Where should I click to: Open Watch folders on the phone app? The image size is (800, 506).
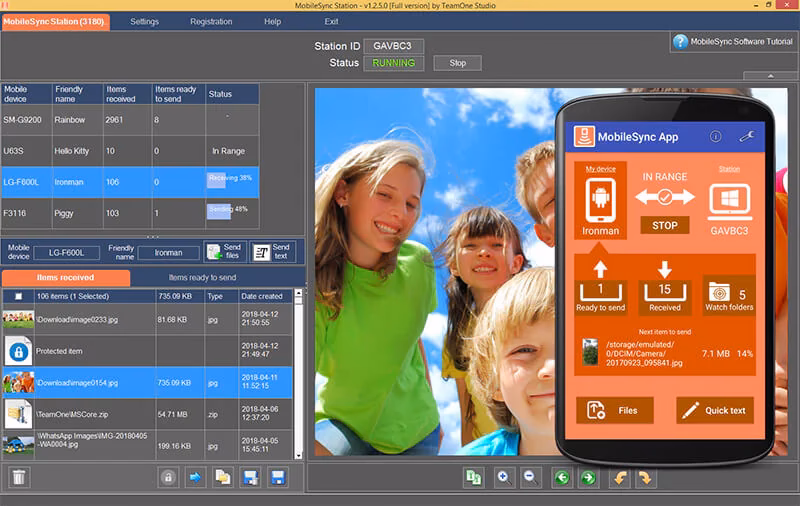tap(729, 296)
